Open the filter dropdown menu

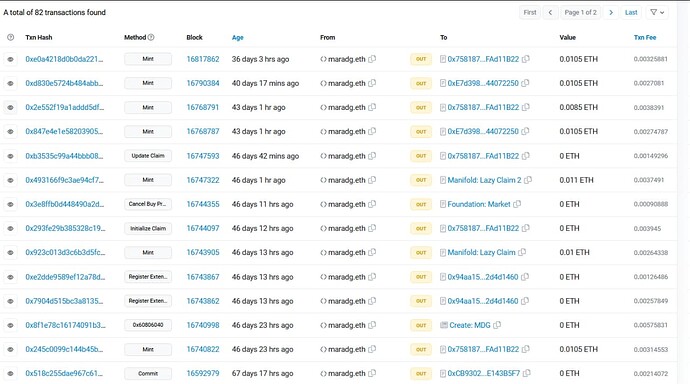(x=657, y=12)
